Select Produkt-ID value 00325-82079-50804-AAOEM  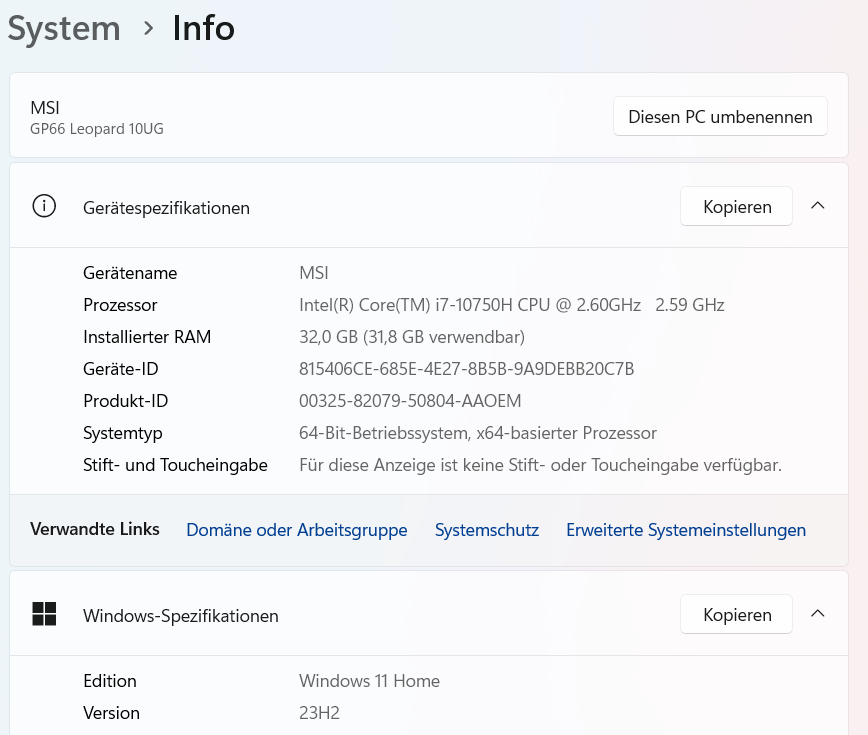tap(410, 401)
